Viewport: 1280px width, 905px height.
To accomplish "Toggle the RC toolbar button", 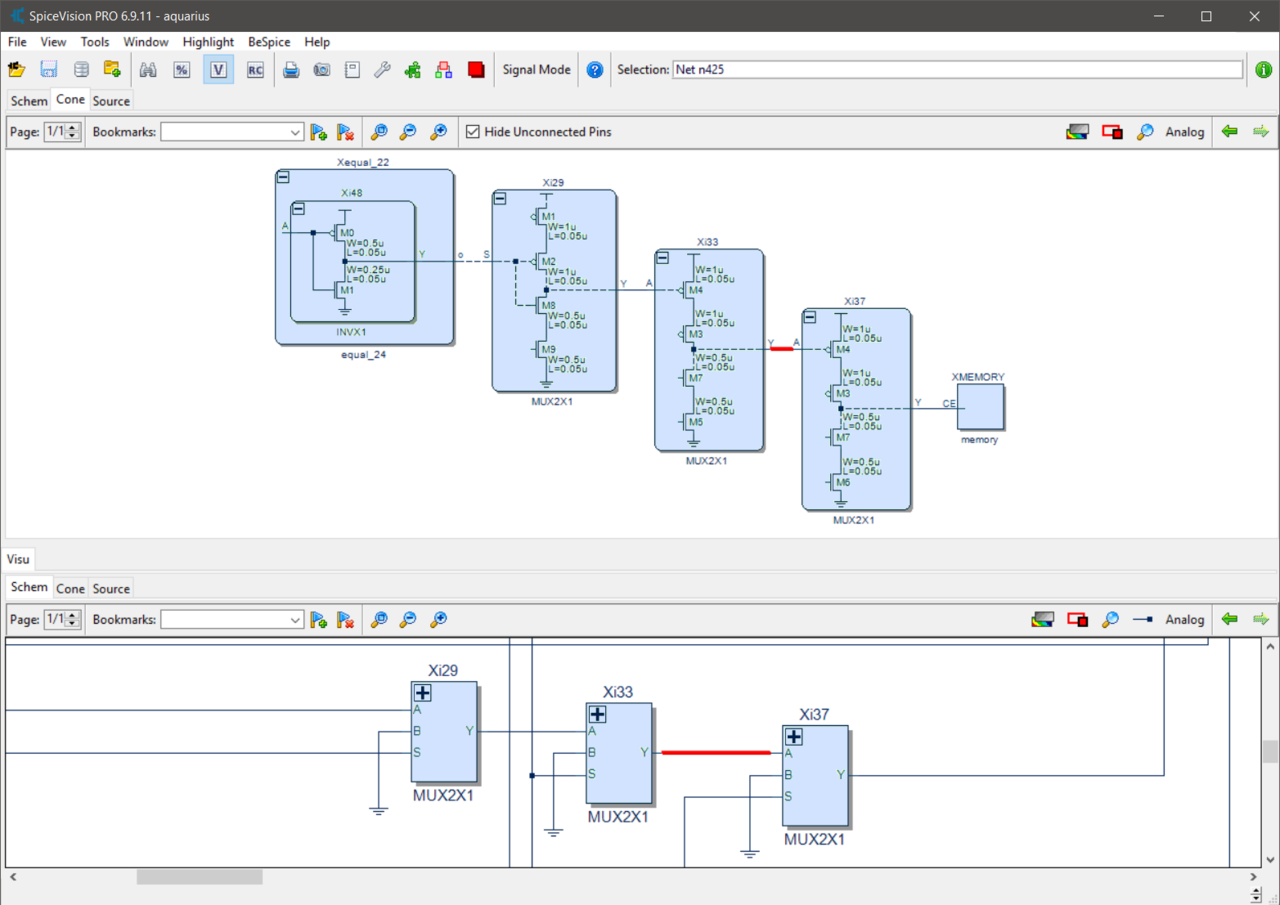I will [x=255, y=70].
